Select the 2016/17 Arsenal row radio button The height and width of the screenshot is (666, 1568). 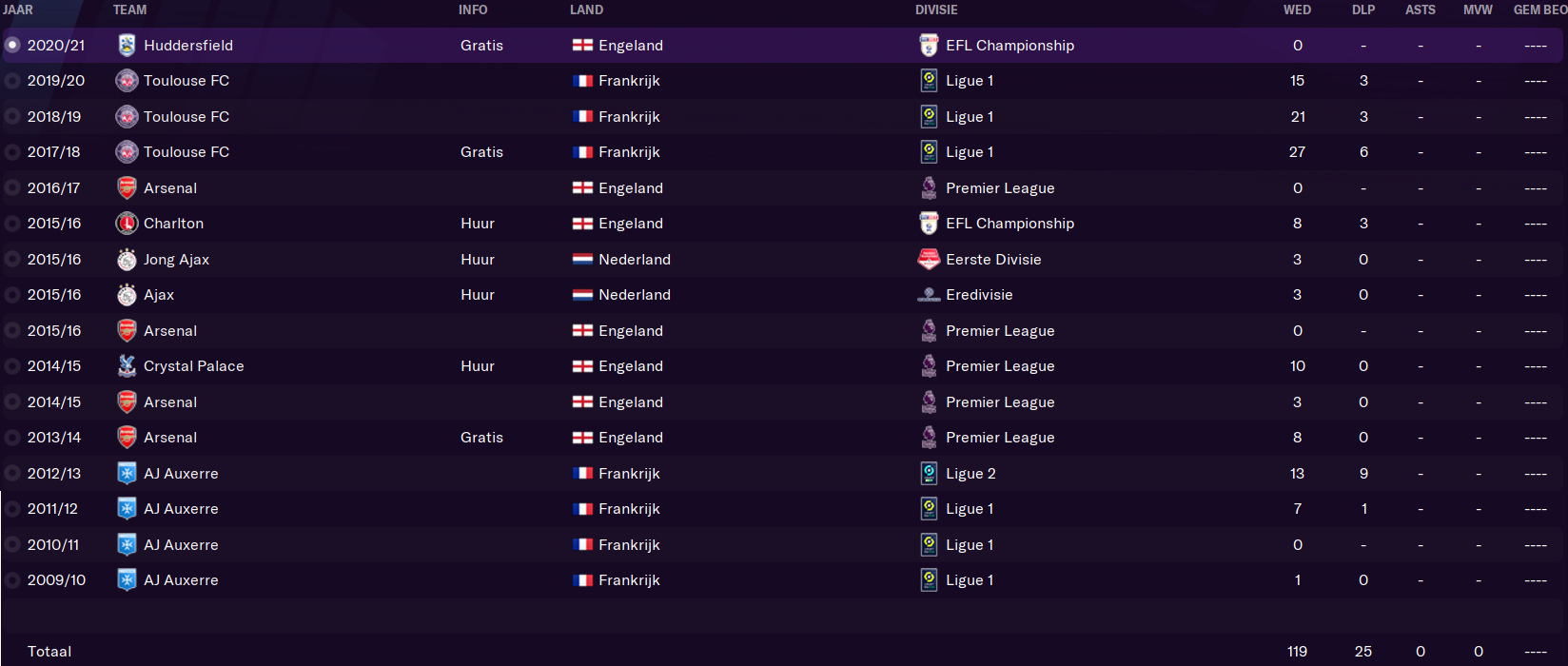(x=12, y=187)
